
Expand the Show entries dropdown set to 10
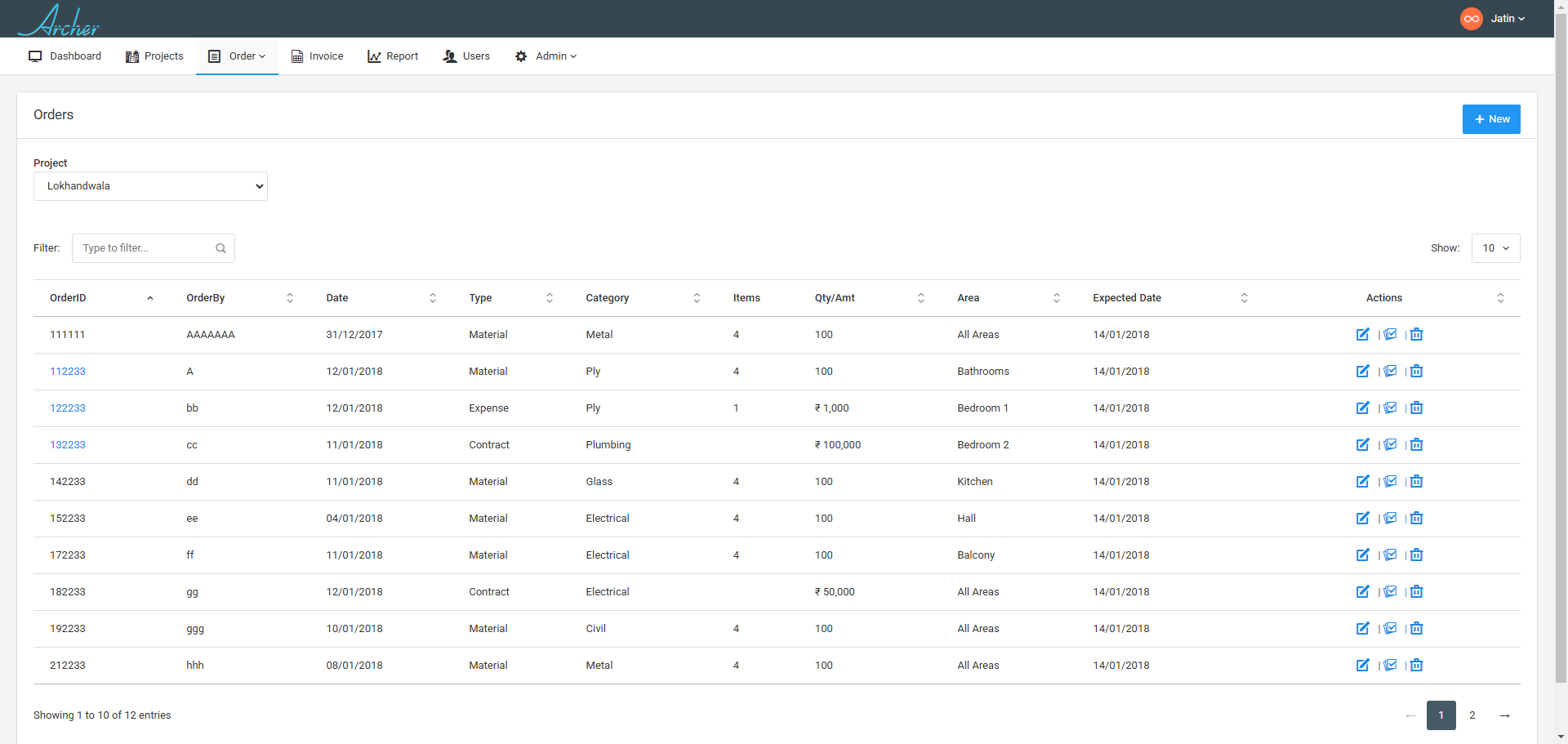(x=1495, y=248)
